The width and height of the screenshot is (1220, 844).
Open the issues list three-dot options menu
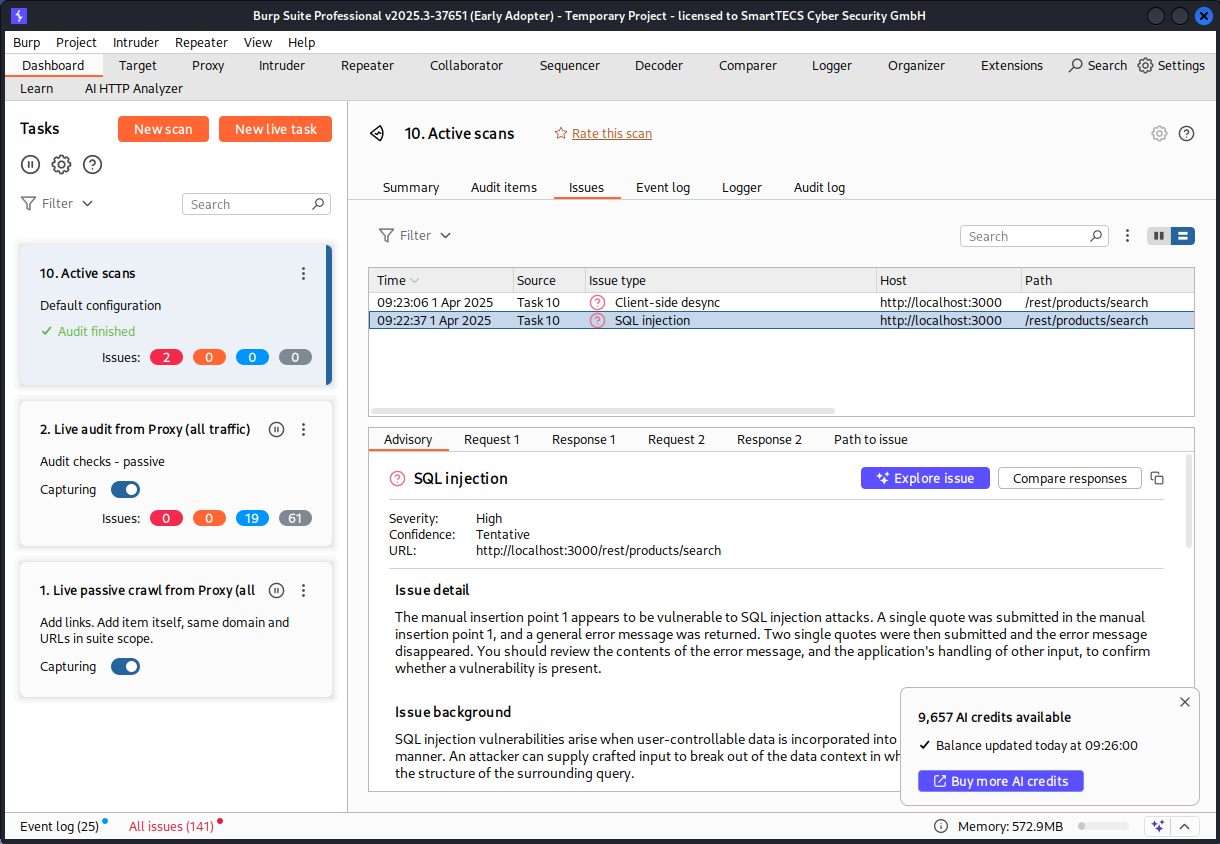point(1127,235)
